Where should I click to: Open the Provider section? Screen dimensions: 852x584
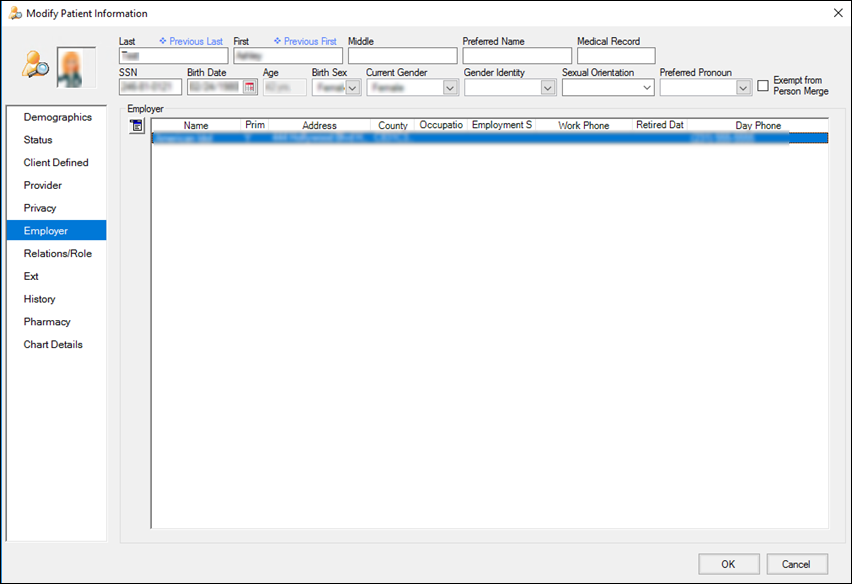[x=42, y=185]
